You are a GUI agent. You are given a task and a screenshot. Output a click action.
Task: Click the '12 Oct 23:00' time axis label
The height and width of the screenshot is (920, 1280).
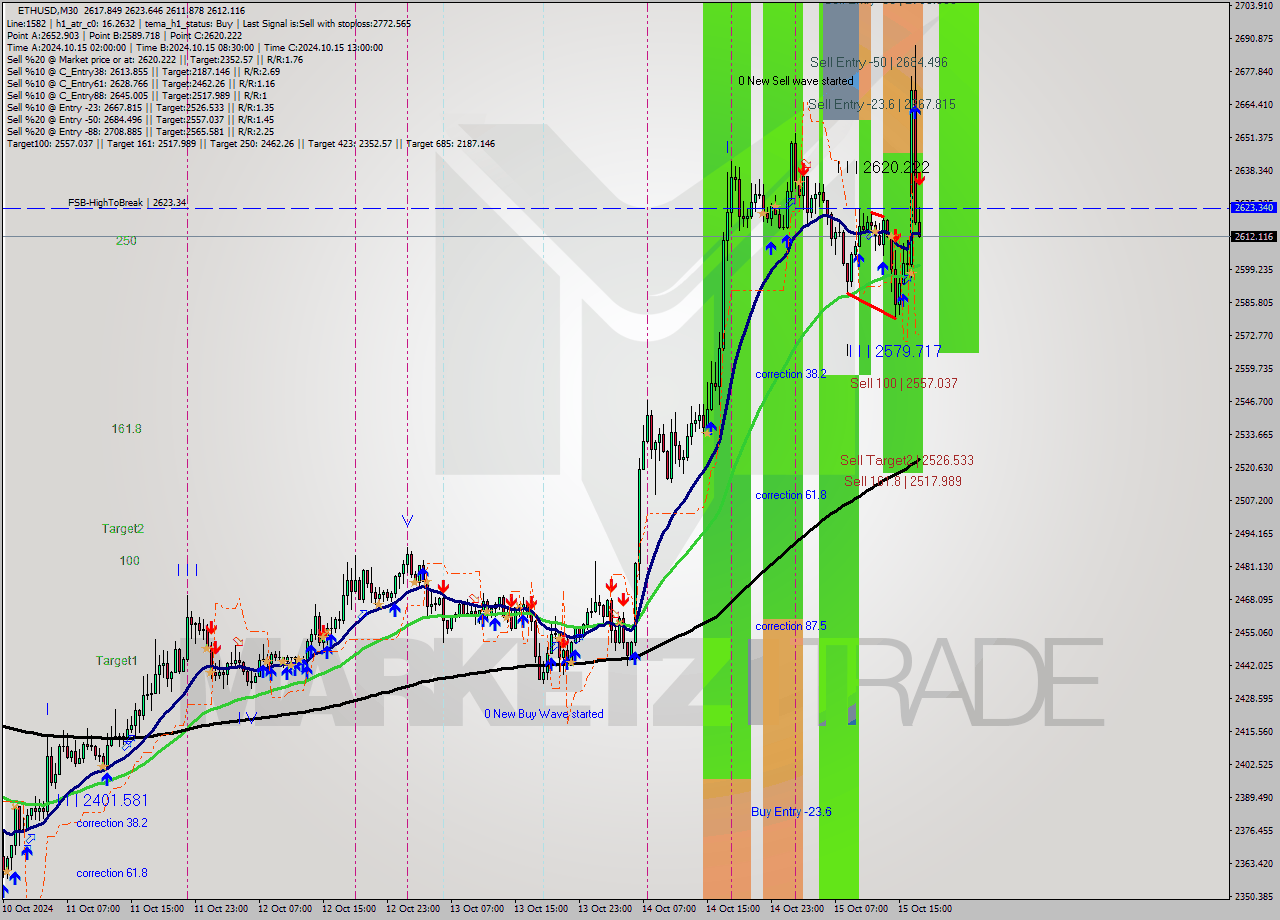(x=412, y=909)
